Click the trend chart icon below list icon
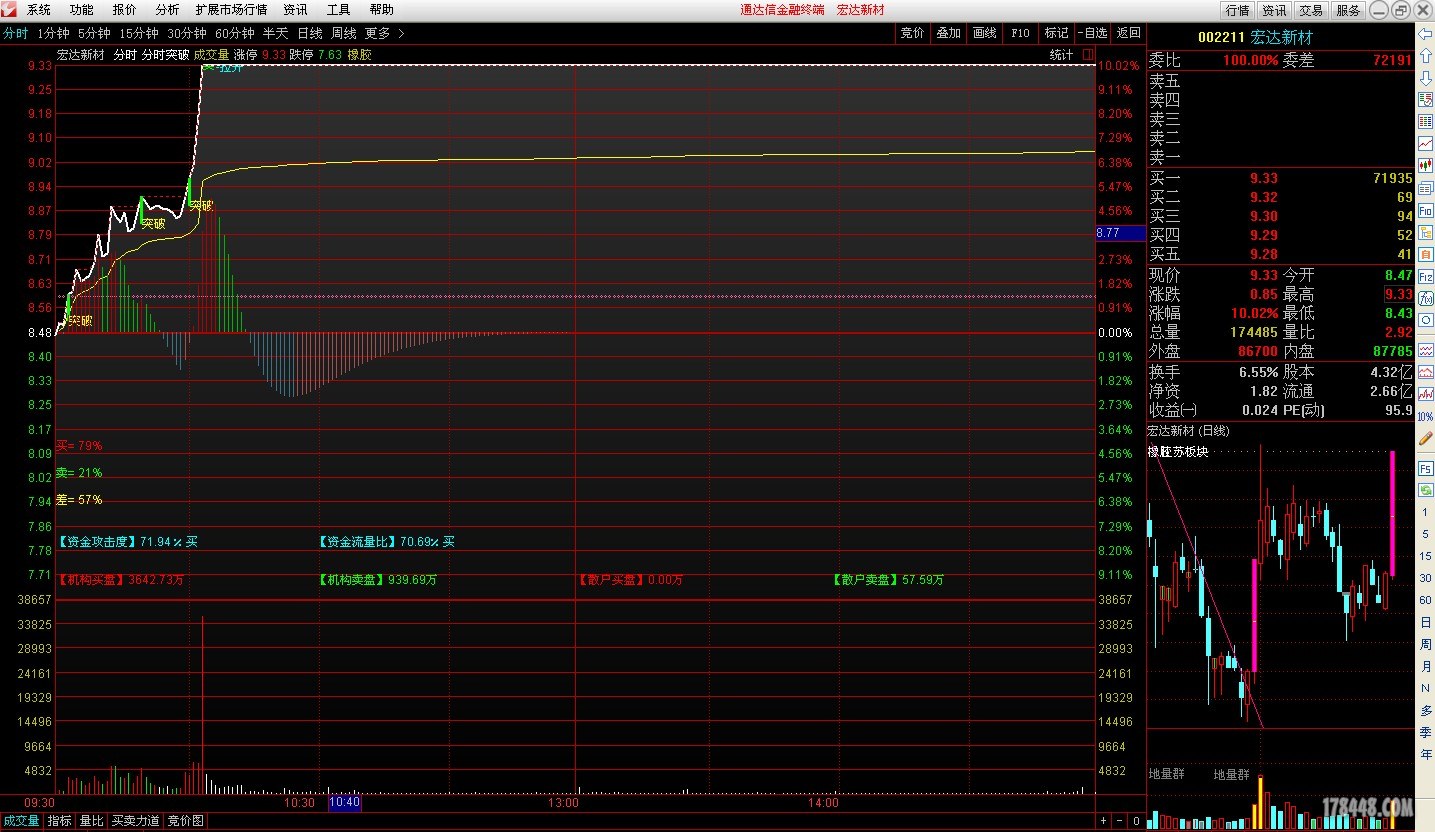The width and height of the screenshot is (1435, 832). (x=1425, y=144)
